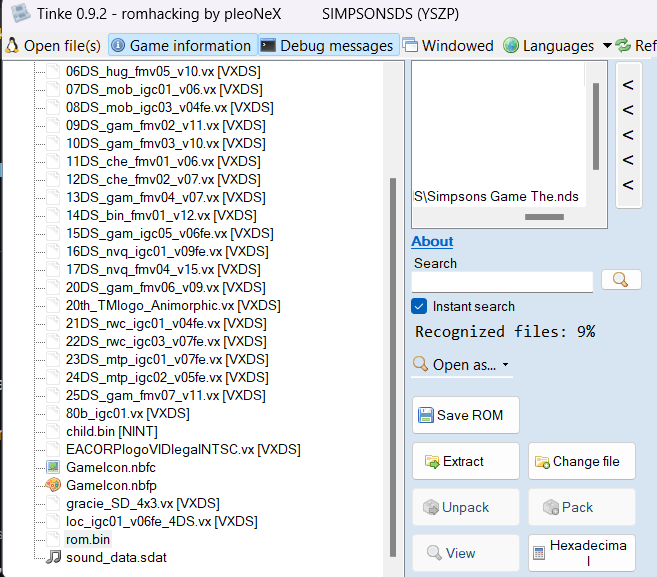
Task: Click the penguin icon beside Open file(s)
Action: 12,45
